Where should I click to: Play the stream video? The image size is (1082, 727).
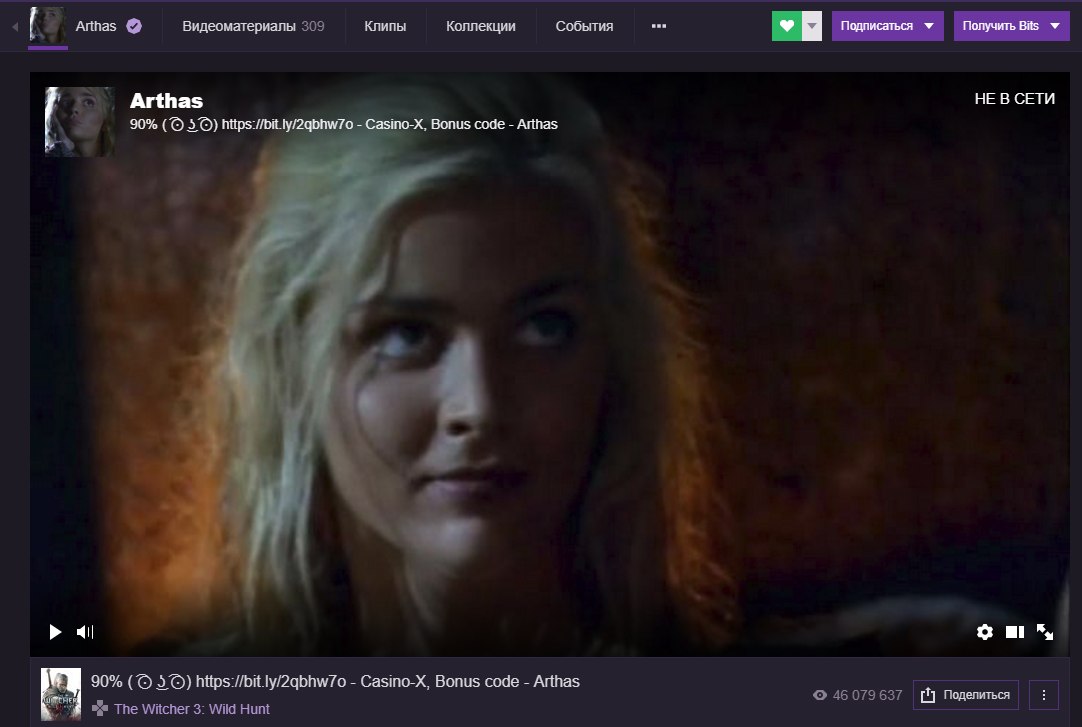pos(55,632)
